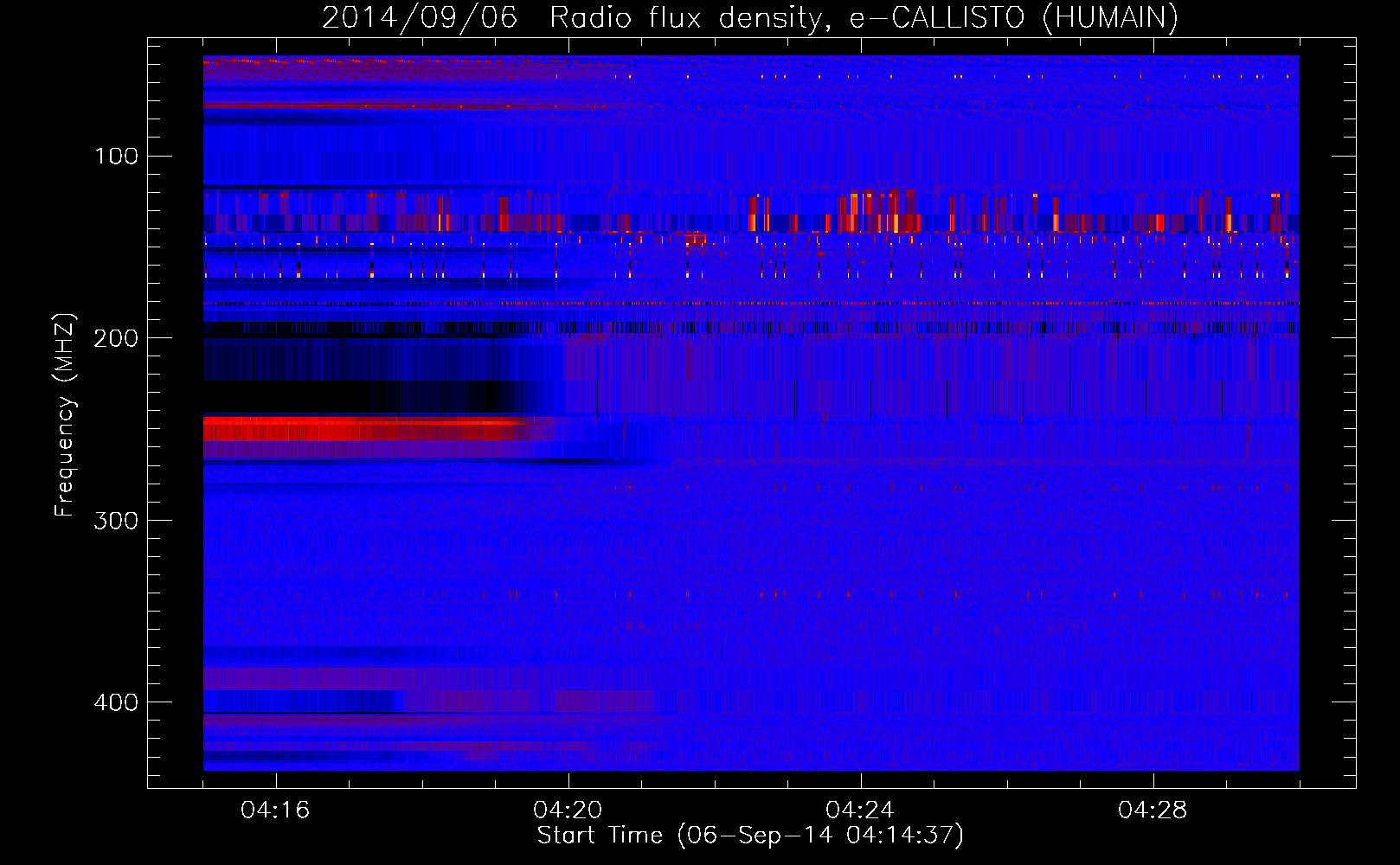Click the 'Start Time (06-Sep-14 04:14:37)' label
The image size is (1400, 865).
click(750, 836)
